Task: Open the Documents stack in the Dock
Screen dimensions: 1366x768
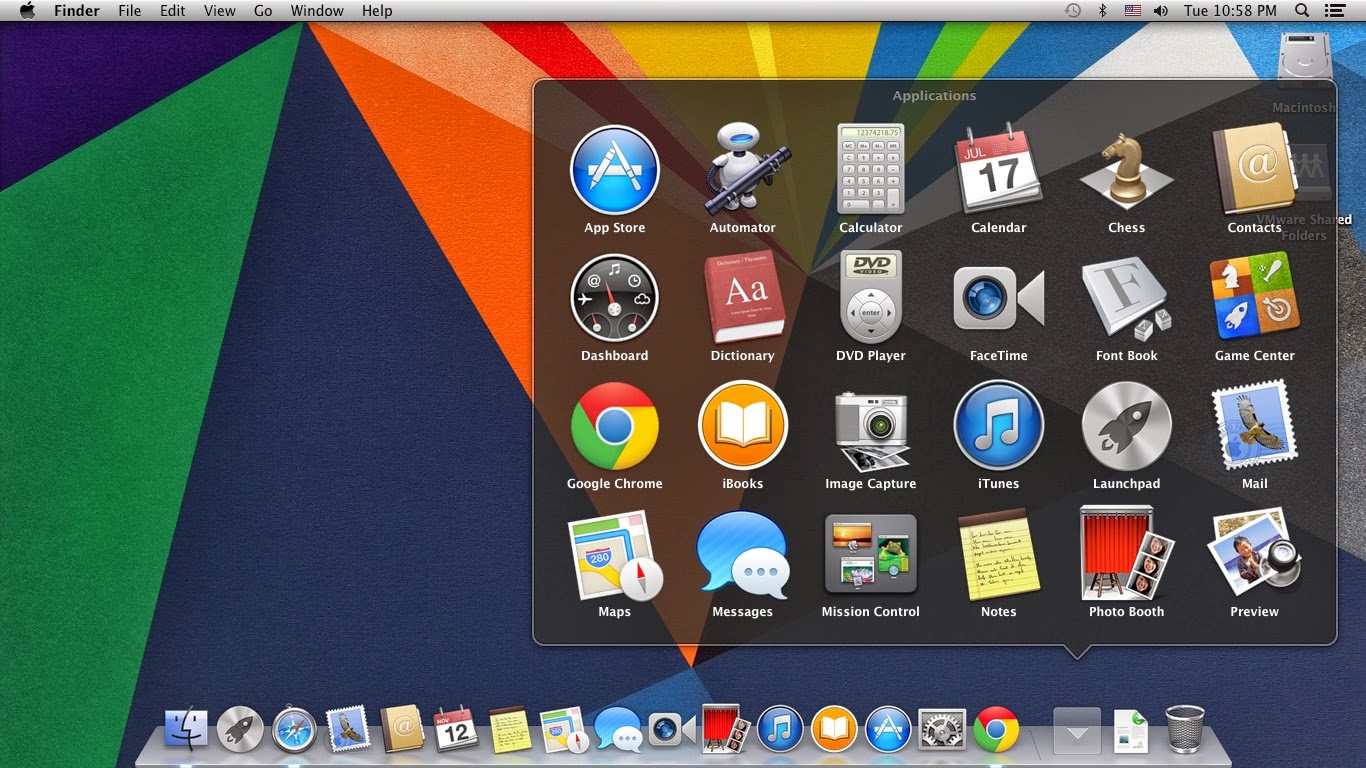Action: click(1131, 730)
